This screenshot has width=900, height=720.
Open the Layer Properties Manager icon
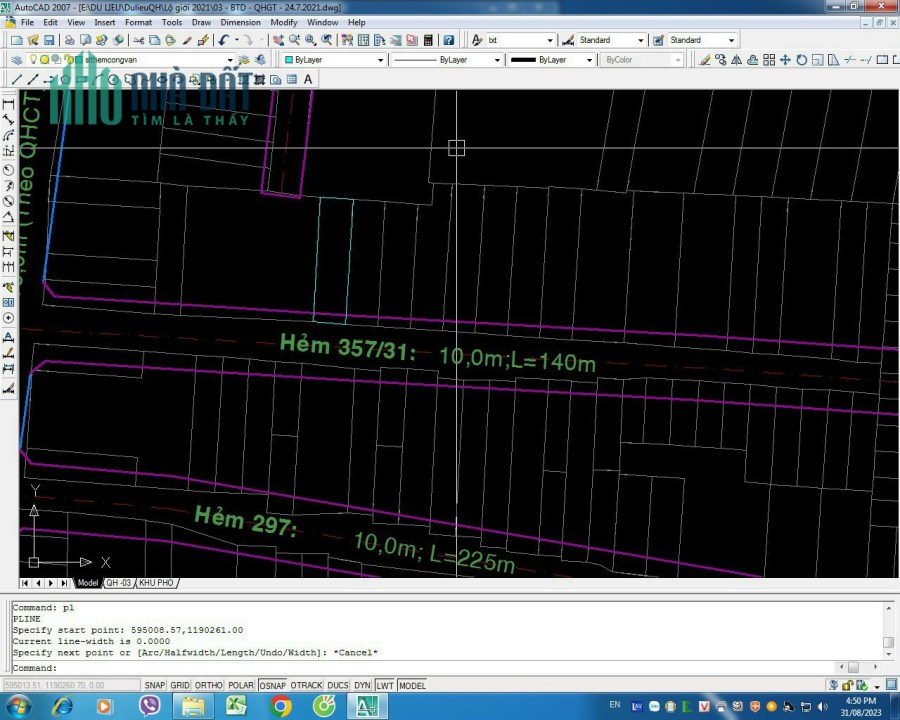17,60
